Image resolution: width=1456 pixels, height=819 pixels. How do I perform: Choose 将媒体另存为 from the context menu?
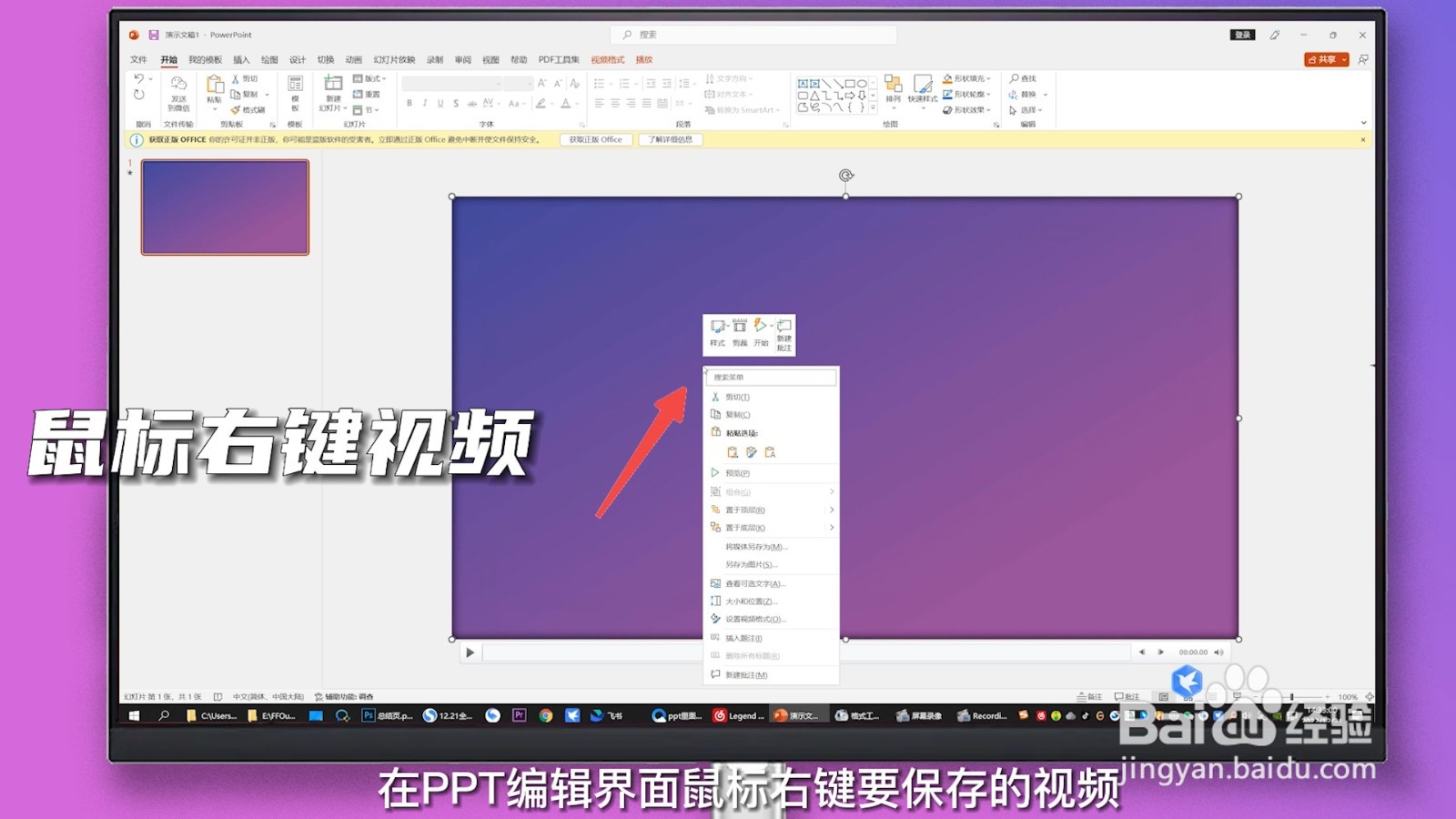point(755,546)
